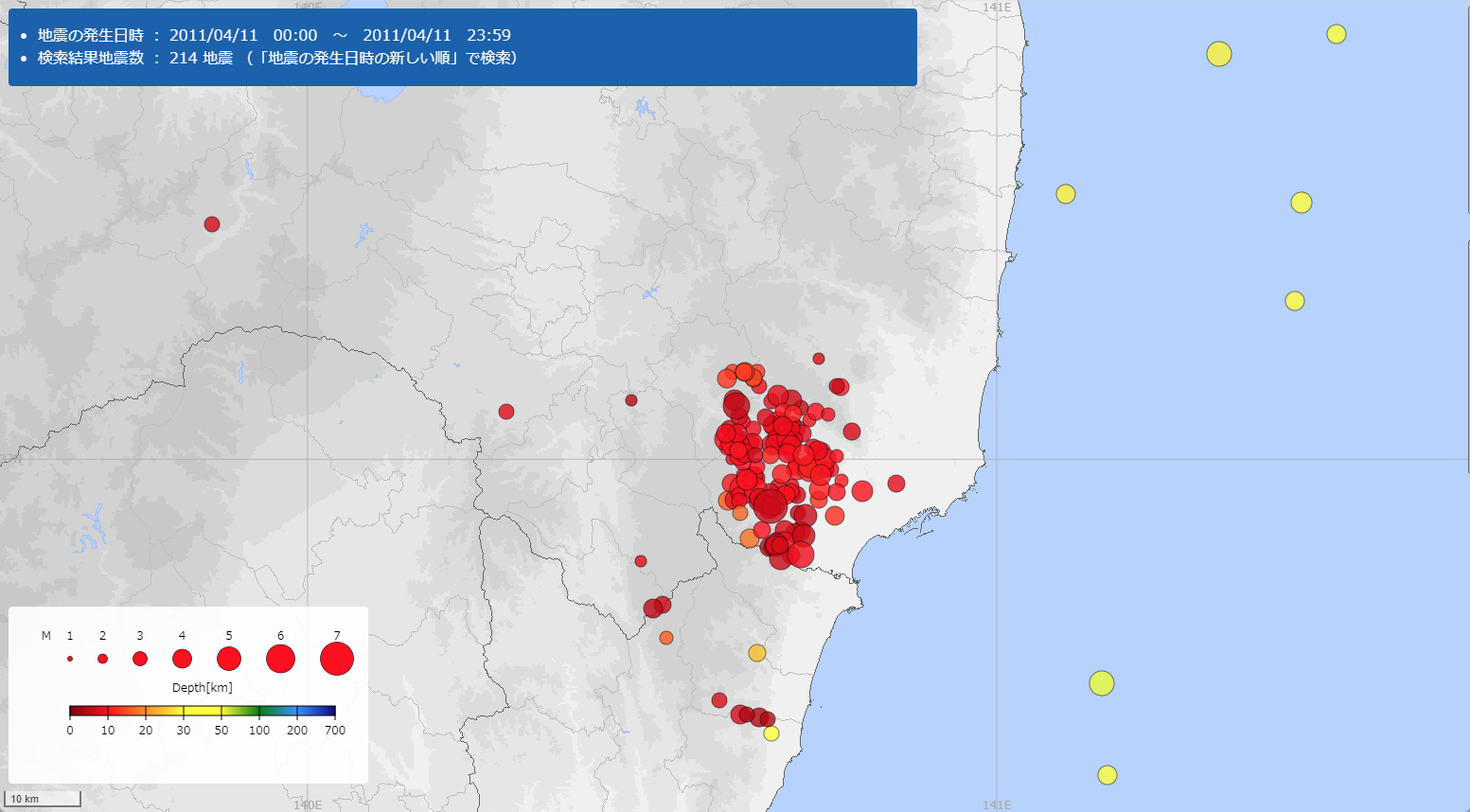Select the southernmost yellow offshore epicenter
The width and height of the screenshot is (1470, 812).
click(x=1107, y=775)
